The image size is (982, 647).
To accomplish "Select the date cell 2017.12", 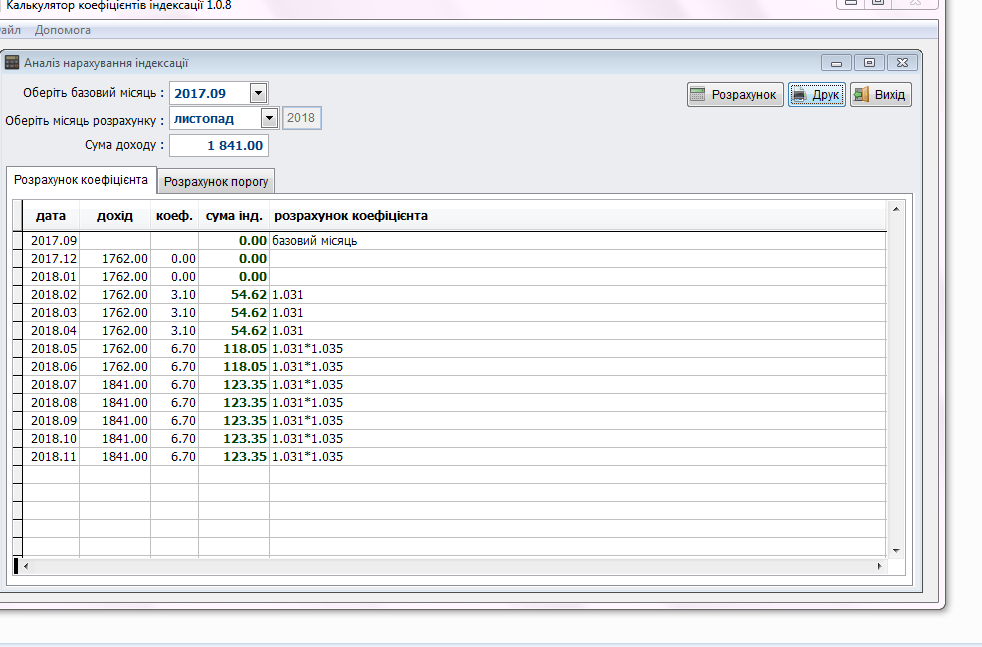I will click(x=51, y=259).
